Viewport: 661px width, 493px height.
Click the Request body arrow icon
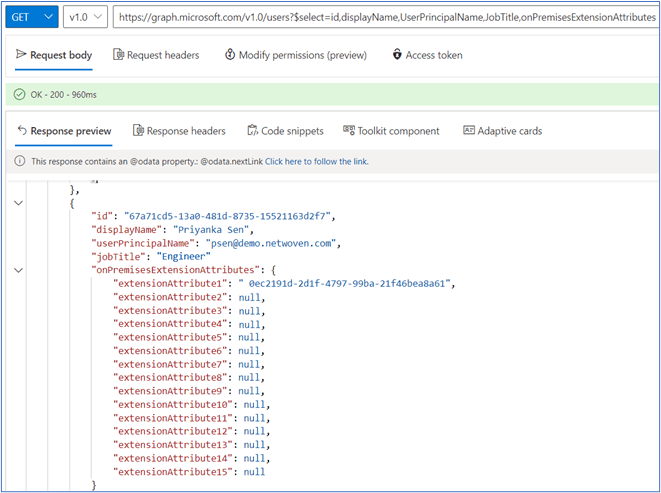21,54
